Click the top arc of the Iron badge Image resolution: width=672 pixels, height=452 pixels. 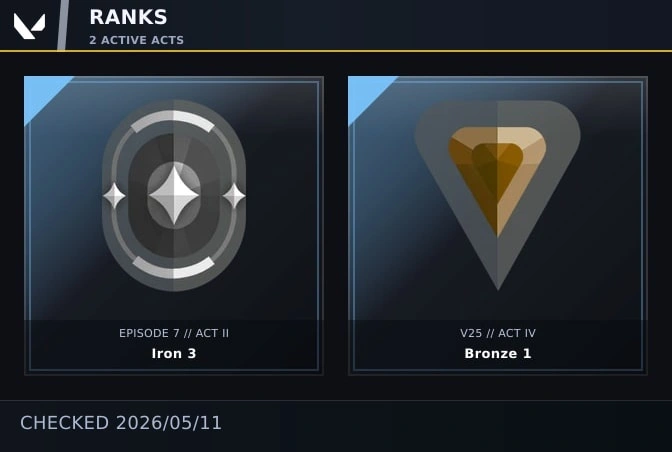173,120
